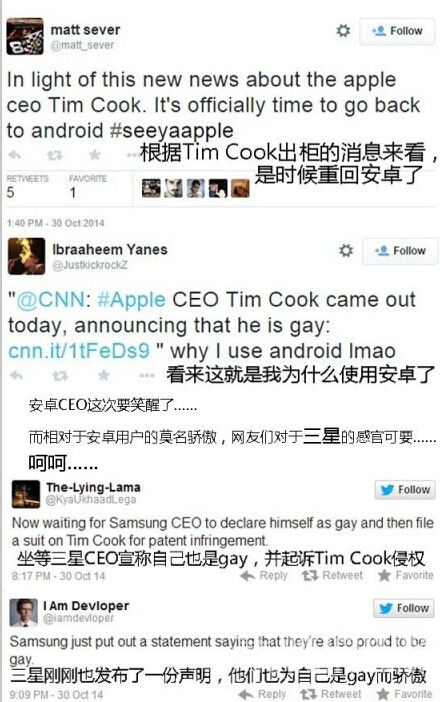View first retweeter avatar under matt sever's tweet
The width and height of the screenshot is (440, 702).
tap(151, 188)
